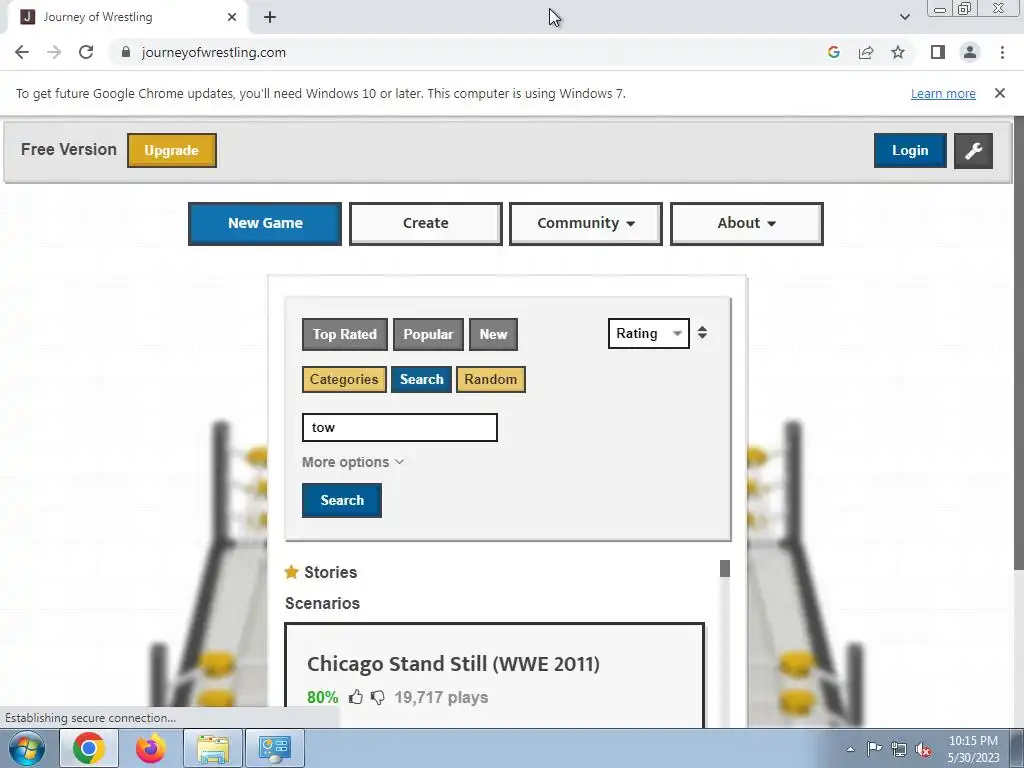
Task: Open the taskbar clock and date
Action: coord(973,749)
